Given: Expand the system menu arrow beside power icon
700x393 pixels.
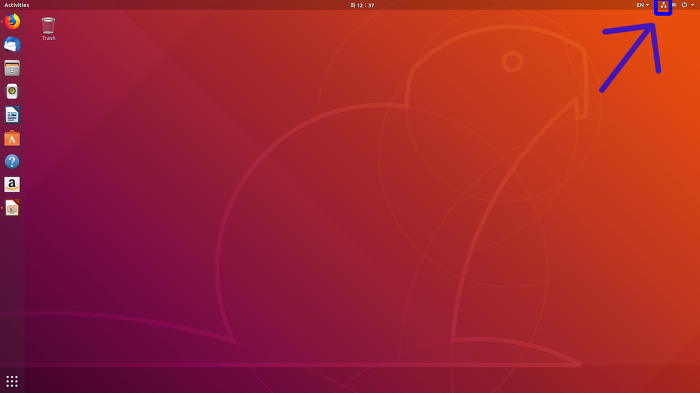Looking at the screenshot, I should pyautogui.click(x=692, y=5).
